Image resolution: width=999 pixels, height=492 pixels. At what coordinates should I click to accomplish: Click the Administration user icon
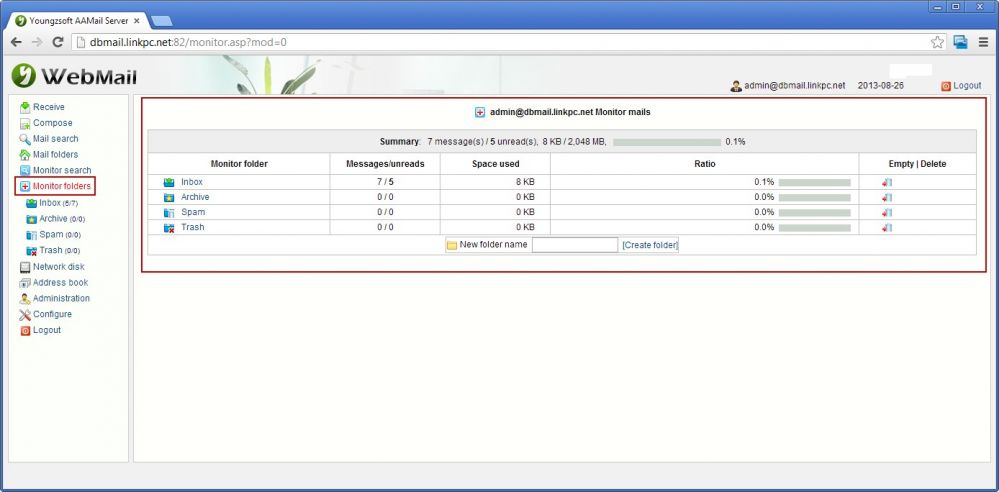pyautogui.click(x=25, y=299)
